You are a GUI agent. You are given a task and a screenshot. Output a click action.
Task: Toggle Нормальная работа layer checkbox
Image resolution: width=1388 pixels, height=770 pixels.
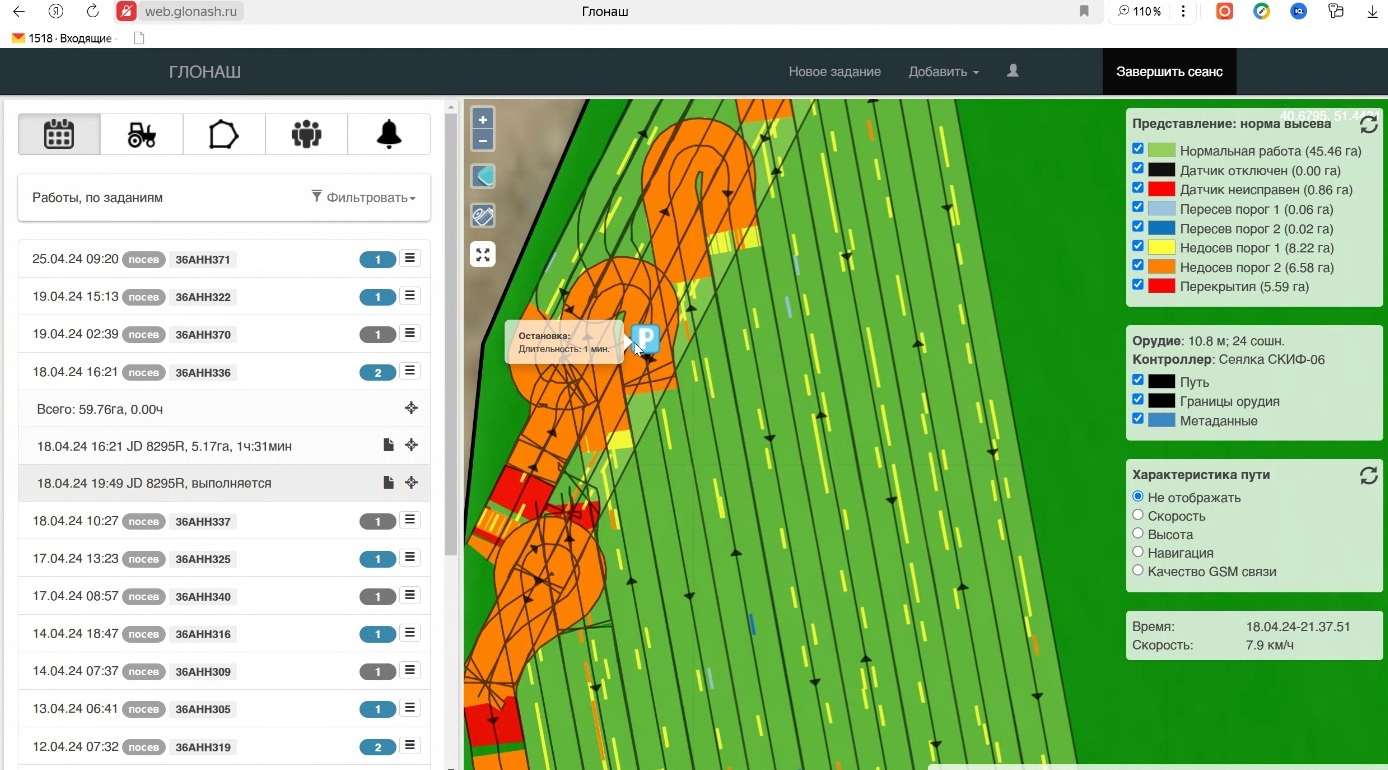1138,149
